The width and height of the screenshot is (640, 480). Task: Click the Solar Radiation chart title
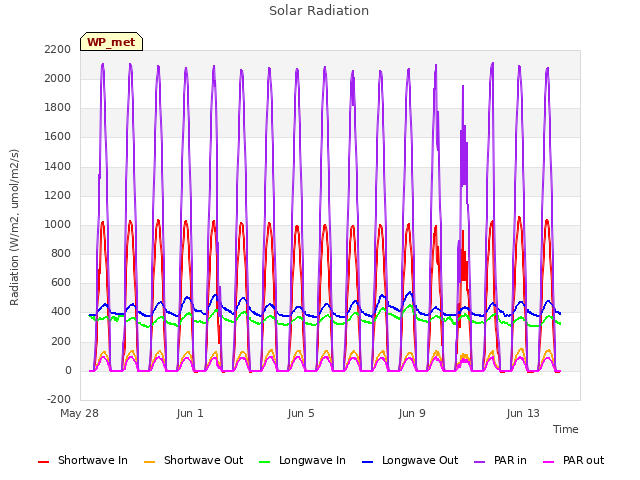point(319,11)
